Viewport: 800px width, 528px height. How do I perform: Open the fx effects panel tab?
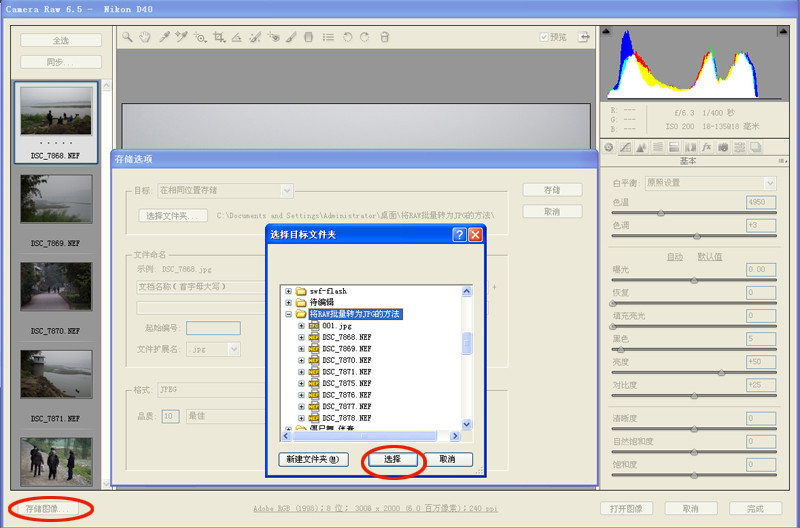[x=707, y=147]
